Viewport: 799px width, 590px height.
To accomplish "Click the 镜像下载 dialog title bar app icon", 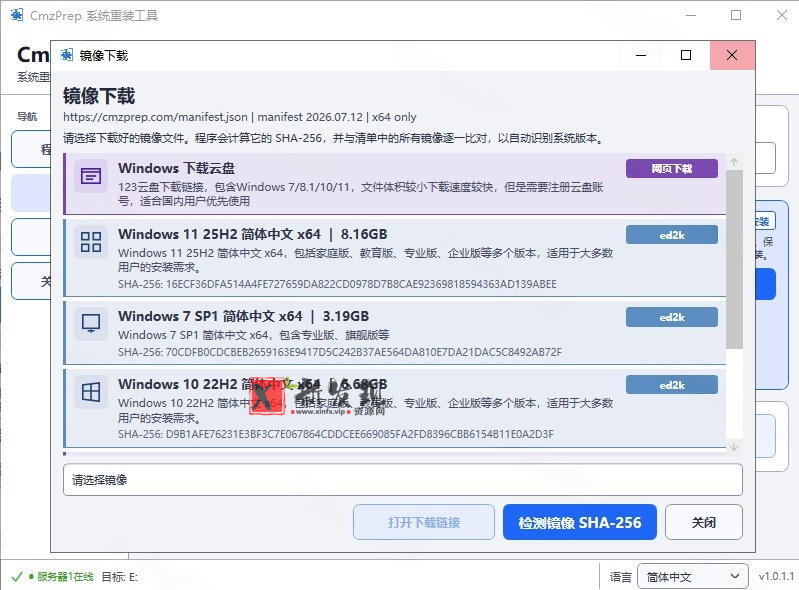I will 67,55.
